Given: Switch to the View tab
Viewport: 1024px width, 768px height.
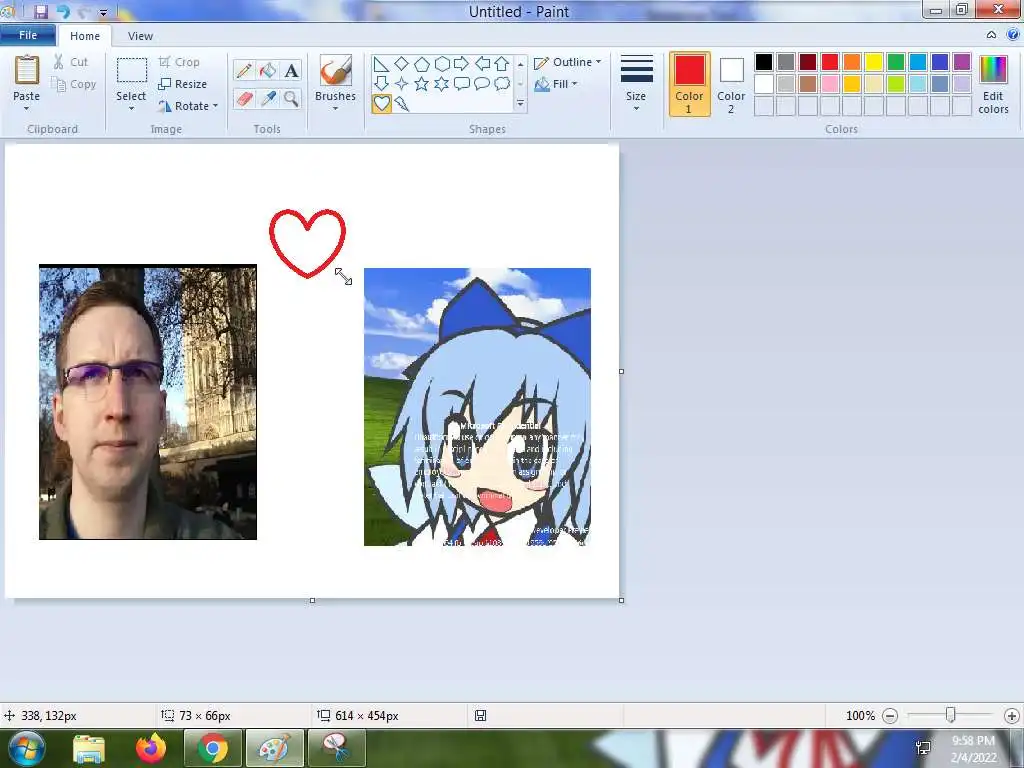Looking at the screenshot, I should click(140, 36).
